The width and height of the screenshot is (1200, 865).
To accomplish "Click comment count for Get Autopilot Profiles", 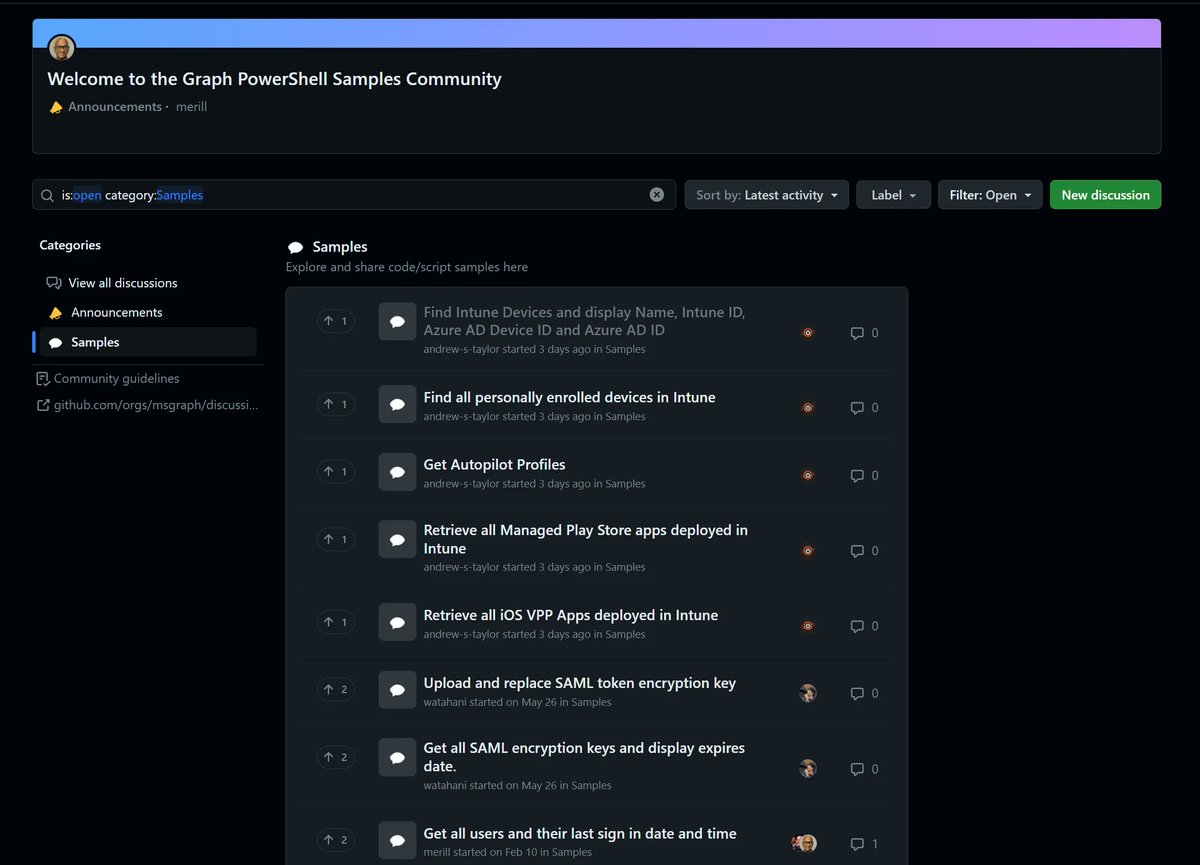I will click(x=864, y=475).
